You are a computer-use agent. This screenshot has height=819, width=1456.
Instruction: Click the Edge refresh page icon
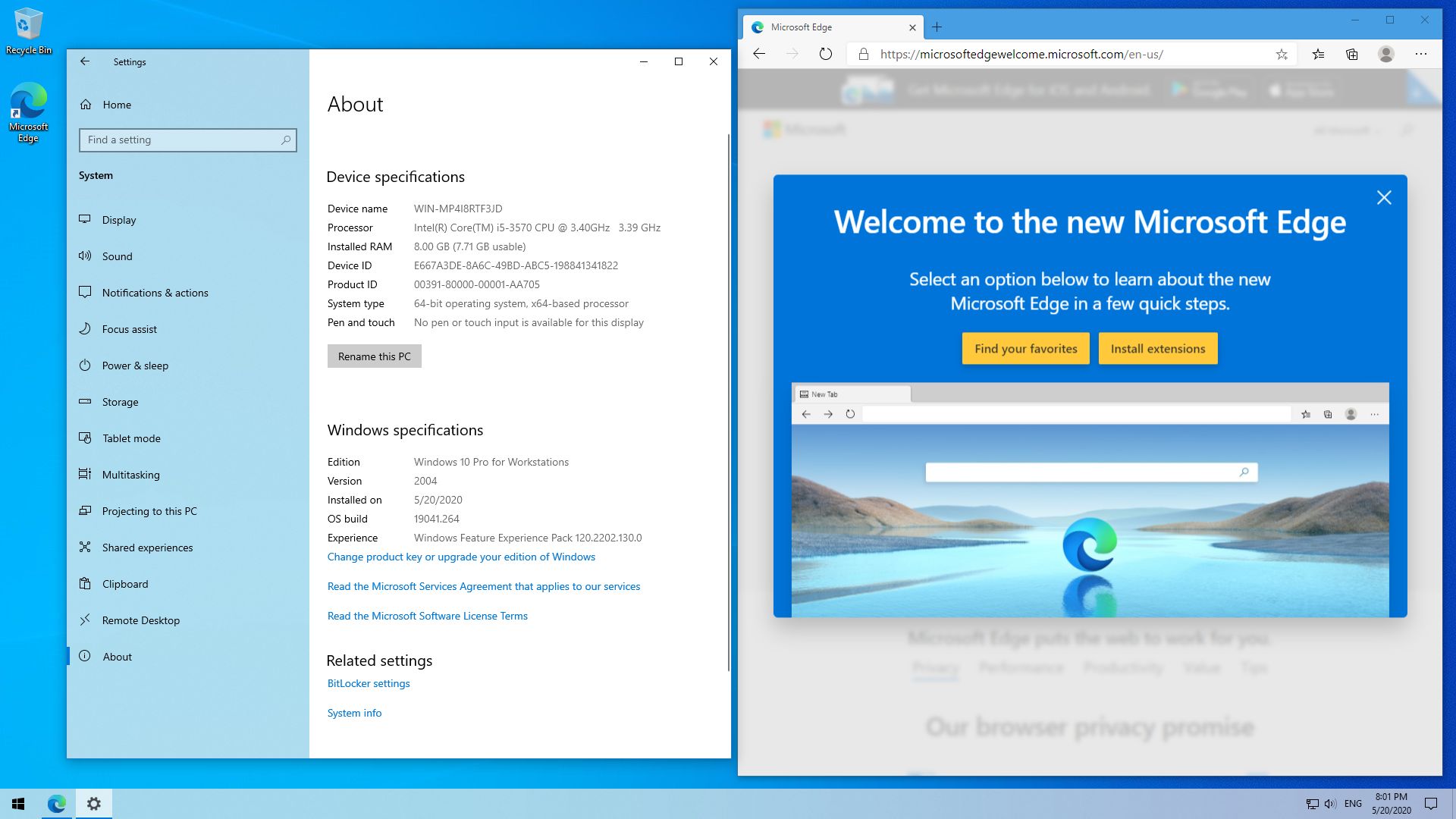click(x=826, y=54)
